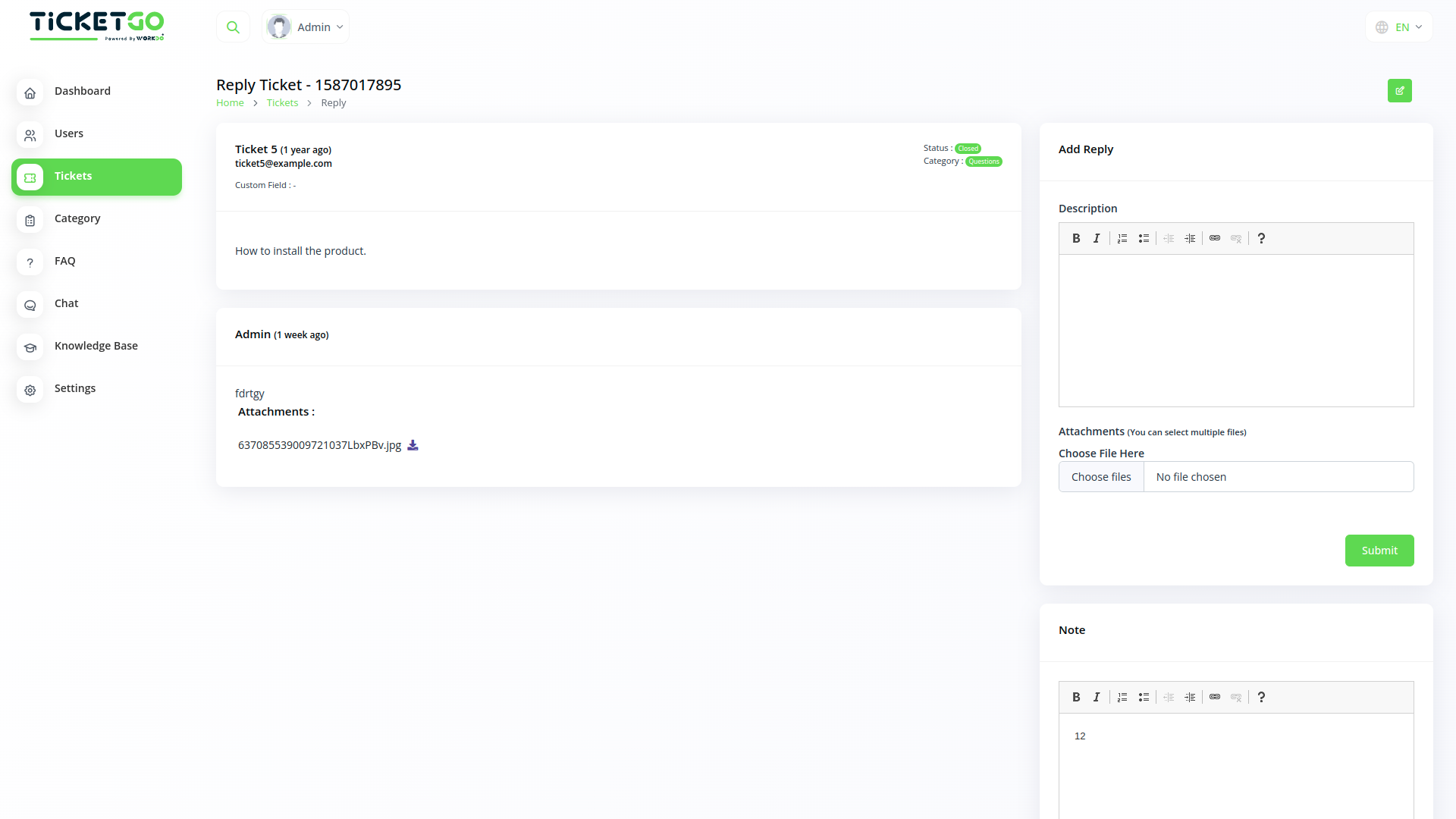
Task: Open the Admin user dropdown
Action: pos(306,27)
